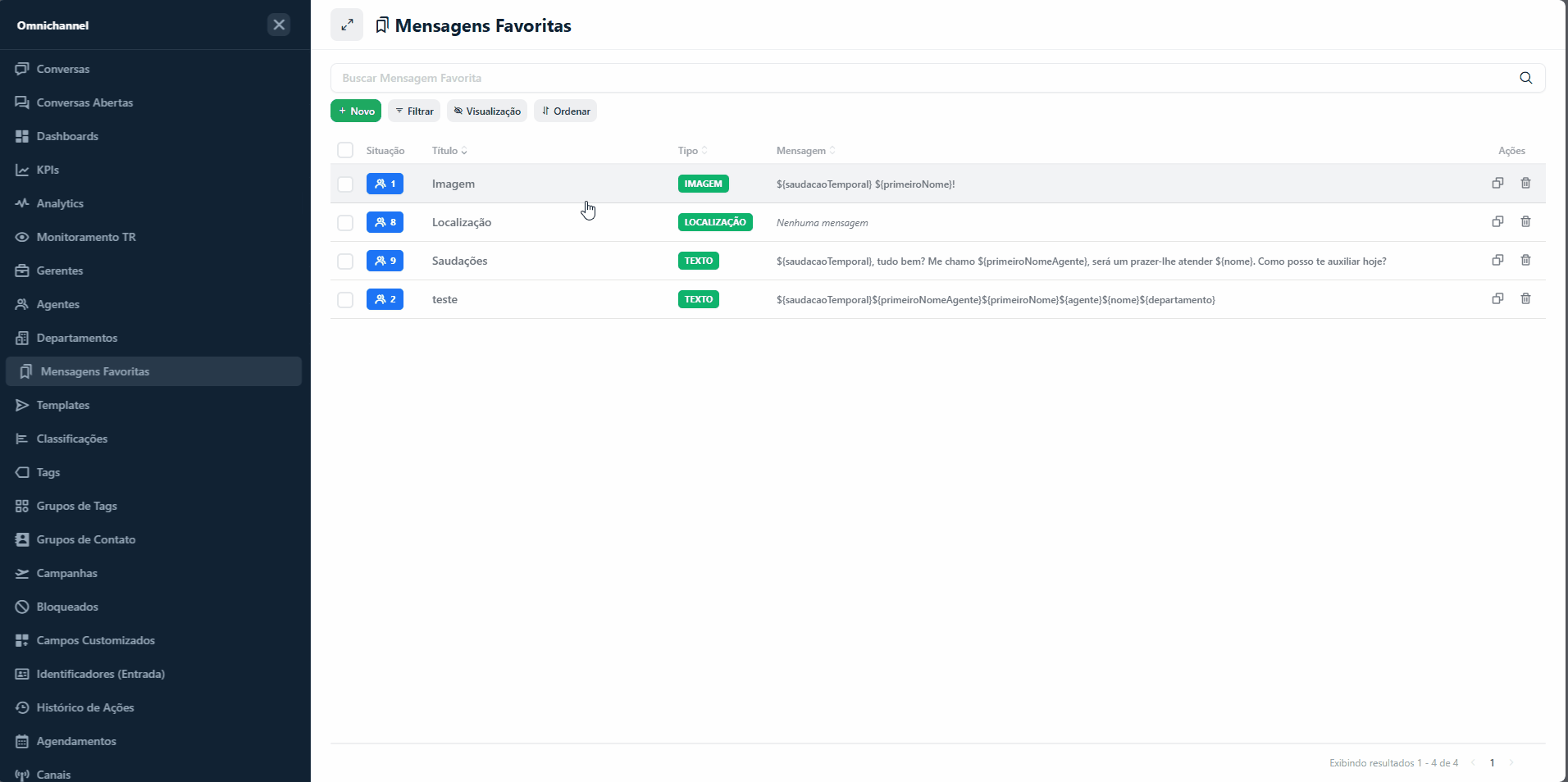This screenshot has width=1568, height=782.
Task: Open Grupos de Contato
Action: 153,539
